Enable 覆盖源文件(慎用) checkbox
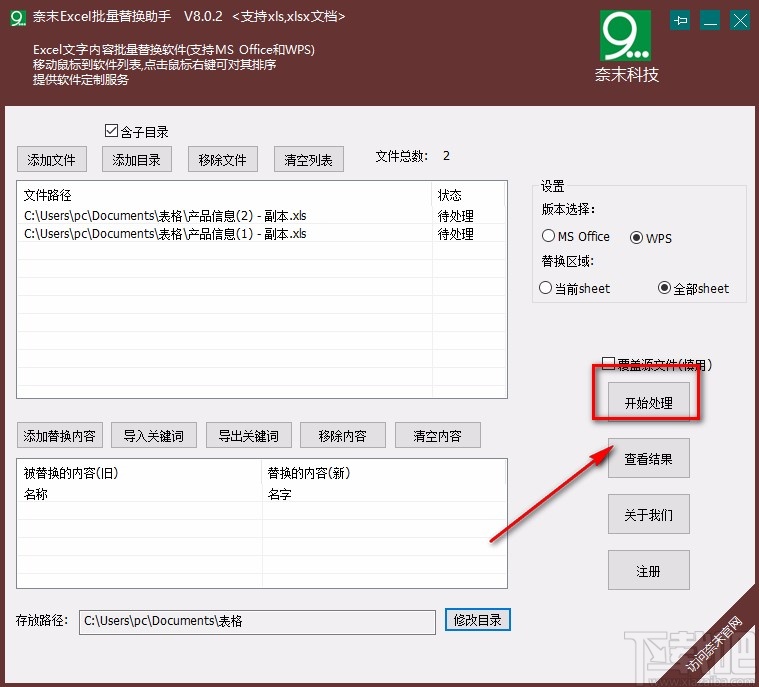The height and width of the screenshot is (687, 759). (x=608, y=364)
